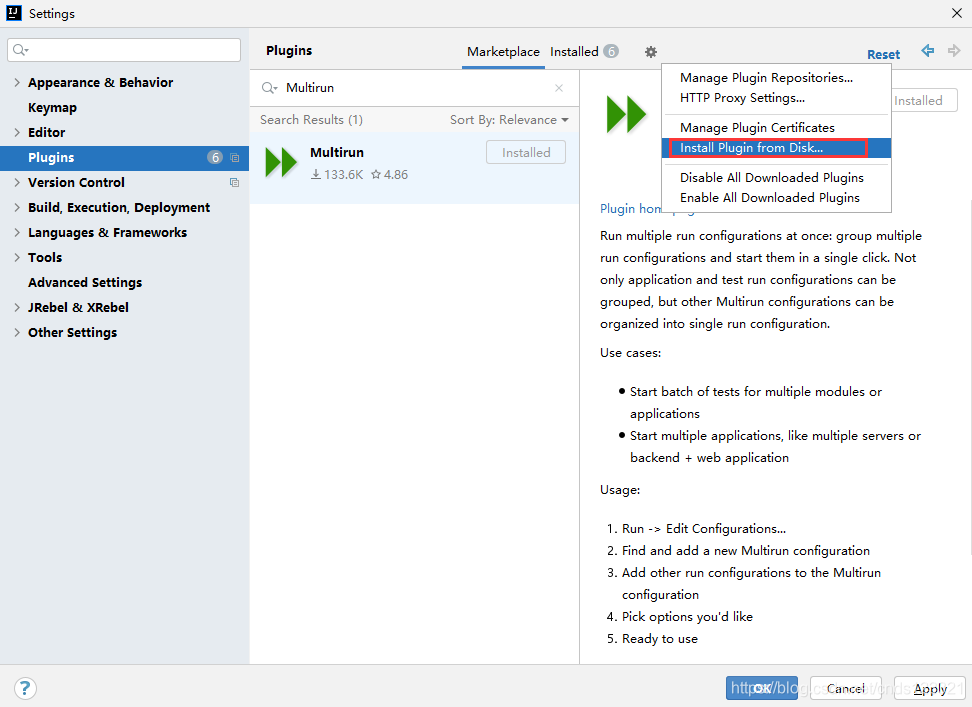The image size is (972, 707).
Task: Click the Search Results (1) label
Action: tap(311, 120)
